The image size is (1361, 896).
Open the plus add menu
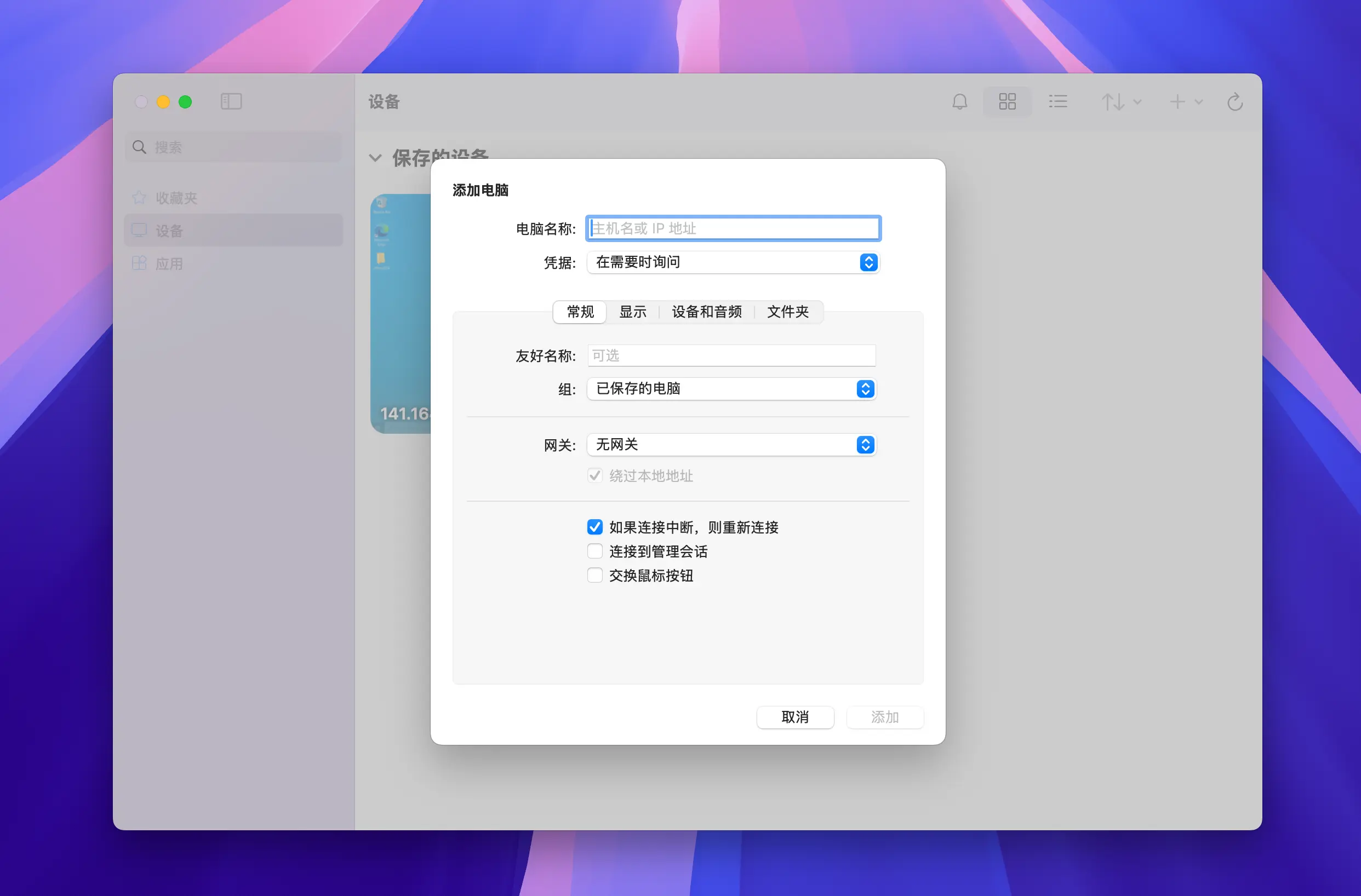pyautogui.click(x=1186, y=102)
